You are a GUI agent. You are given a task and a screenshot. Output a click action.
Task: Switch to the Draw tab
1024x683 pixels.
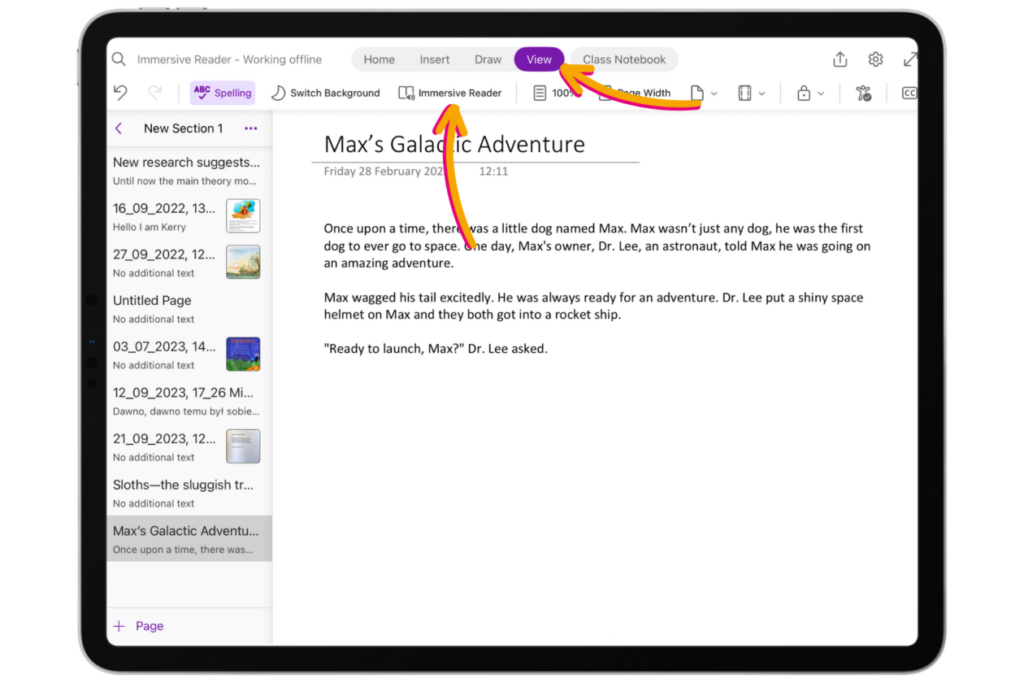[x=488, y=59]
